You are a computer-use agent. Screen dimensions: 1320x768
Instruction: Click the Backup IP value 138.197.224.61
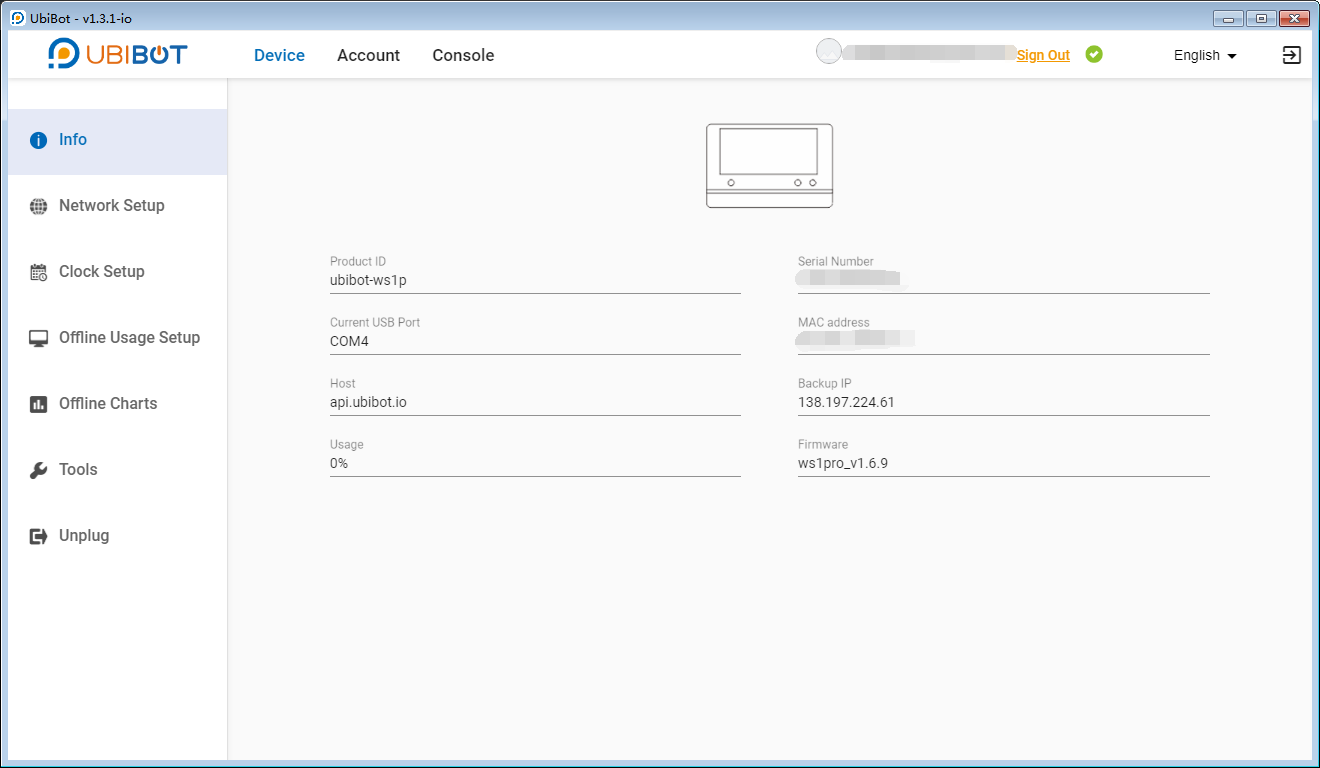coord(846,403)
